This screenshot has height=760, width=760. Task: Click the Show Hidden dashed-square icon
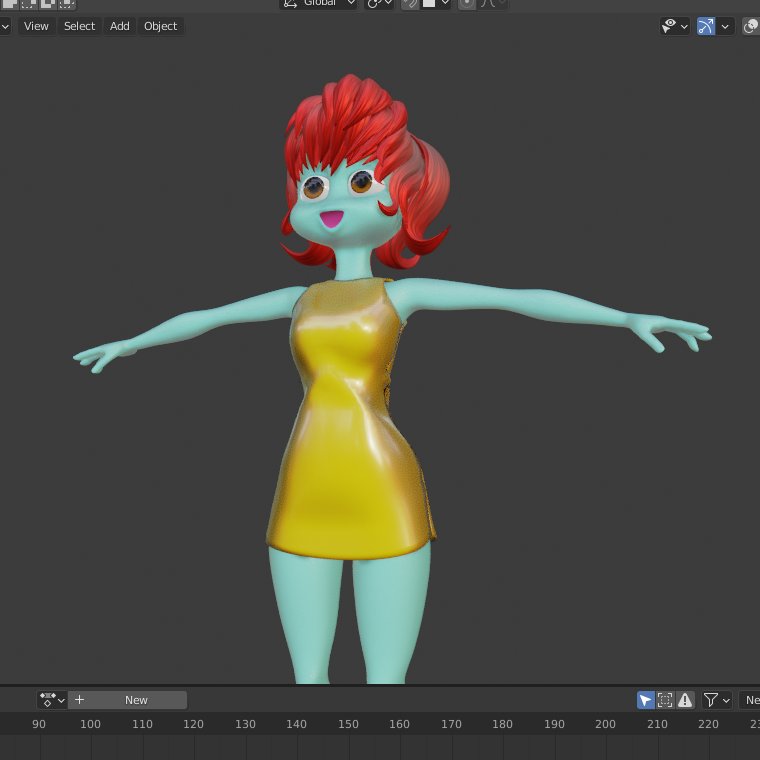click(x=665, y=700)
